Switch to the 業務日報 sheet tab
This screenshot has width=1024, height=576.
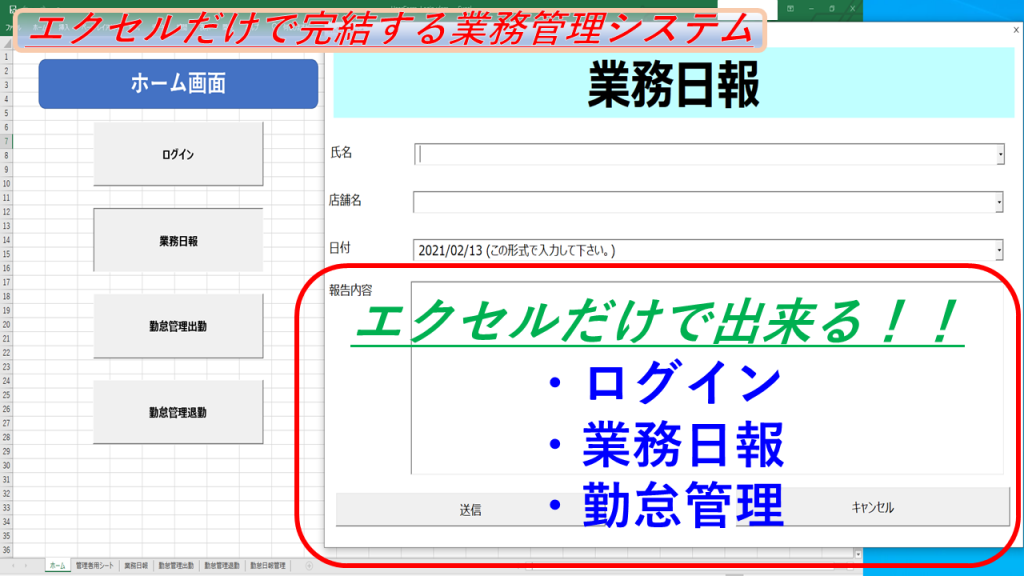[x=134, y=566]
